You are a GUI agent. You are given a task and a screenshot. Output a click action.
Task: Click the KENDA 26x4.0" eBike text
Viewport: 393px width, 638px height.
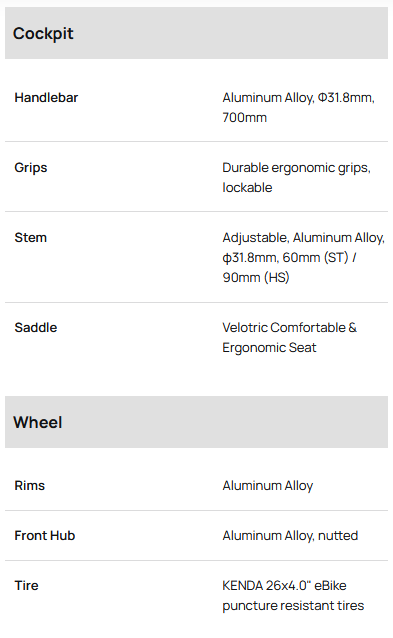[x=284, y=586]
